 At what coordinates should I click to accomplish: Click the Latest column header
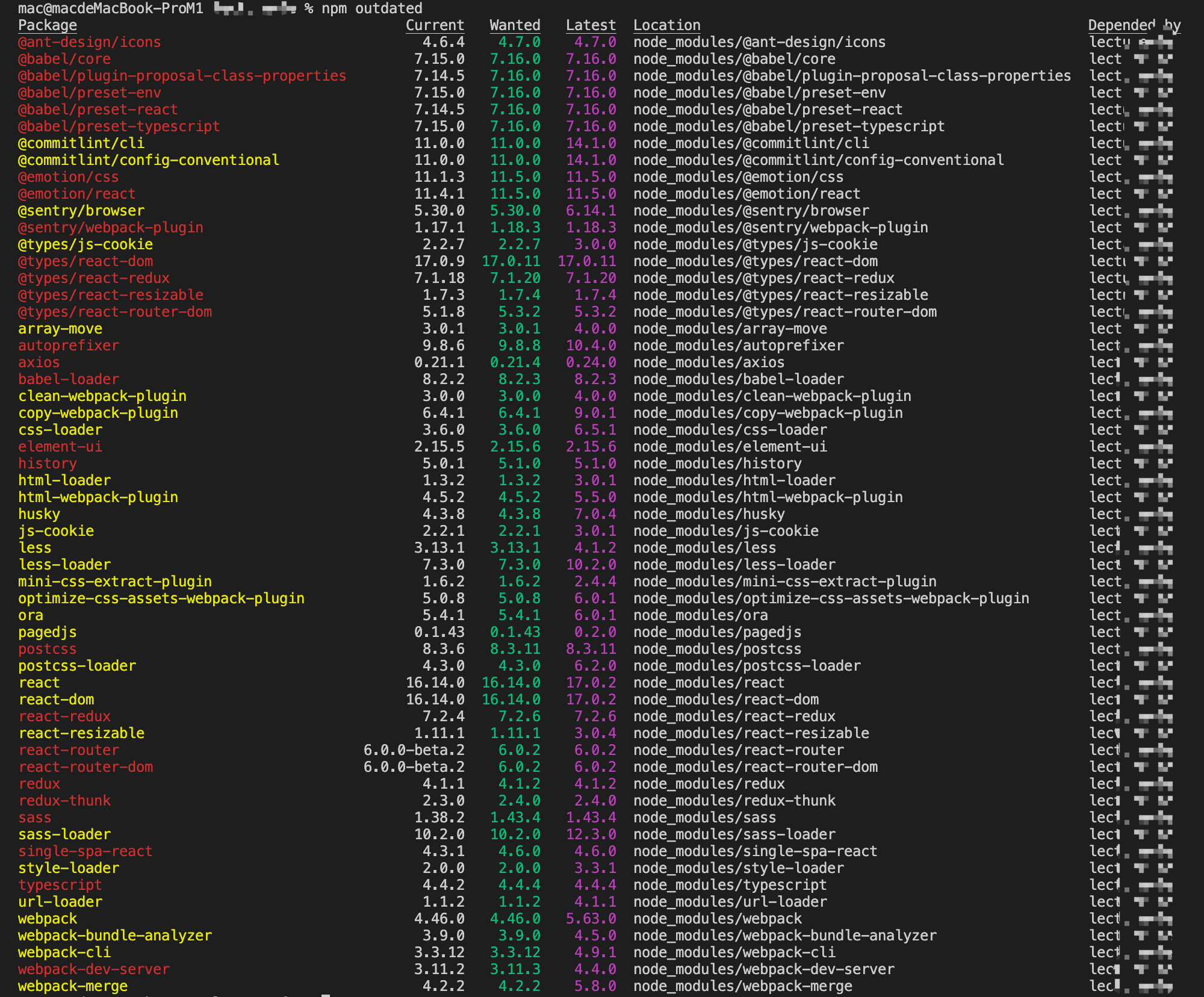[x=591, y=25]
